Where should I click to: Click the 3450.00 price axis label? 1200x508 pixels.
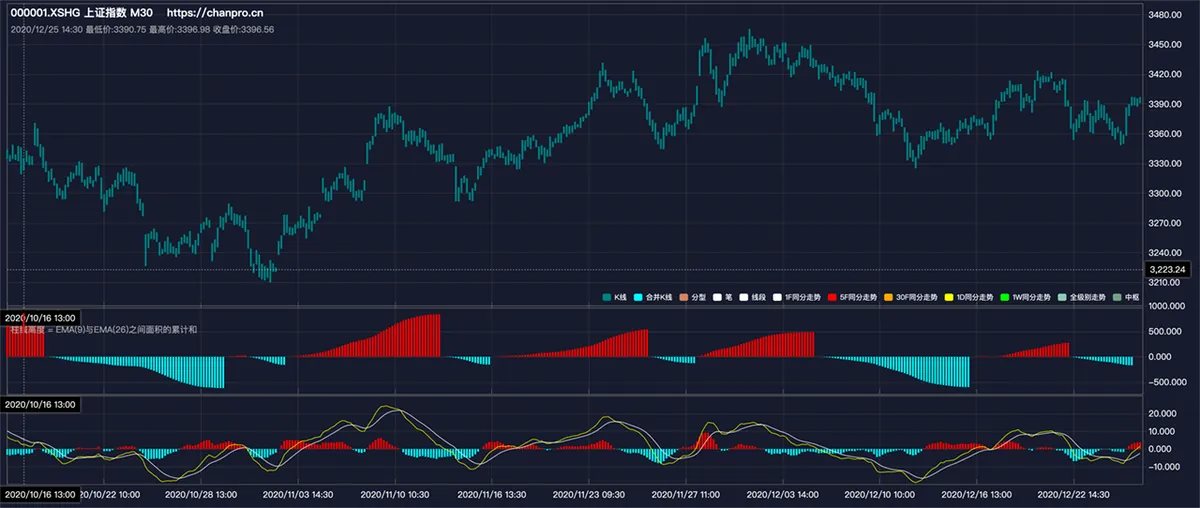1166,45
